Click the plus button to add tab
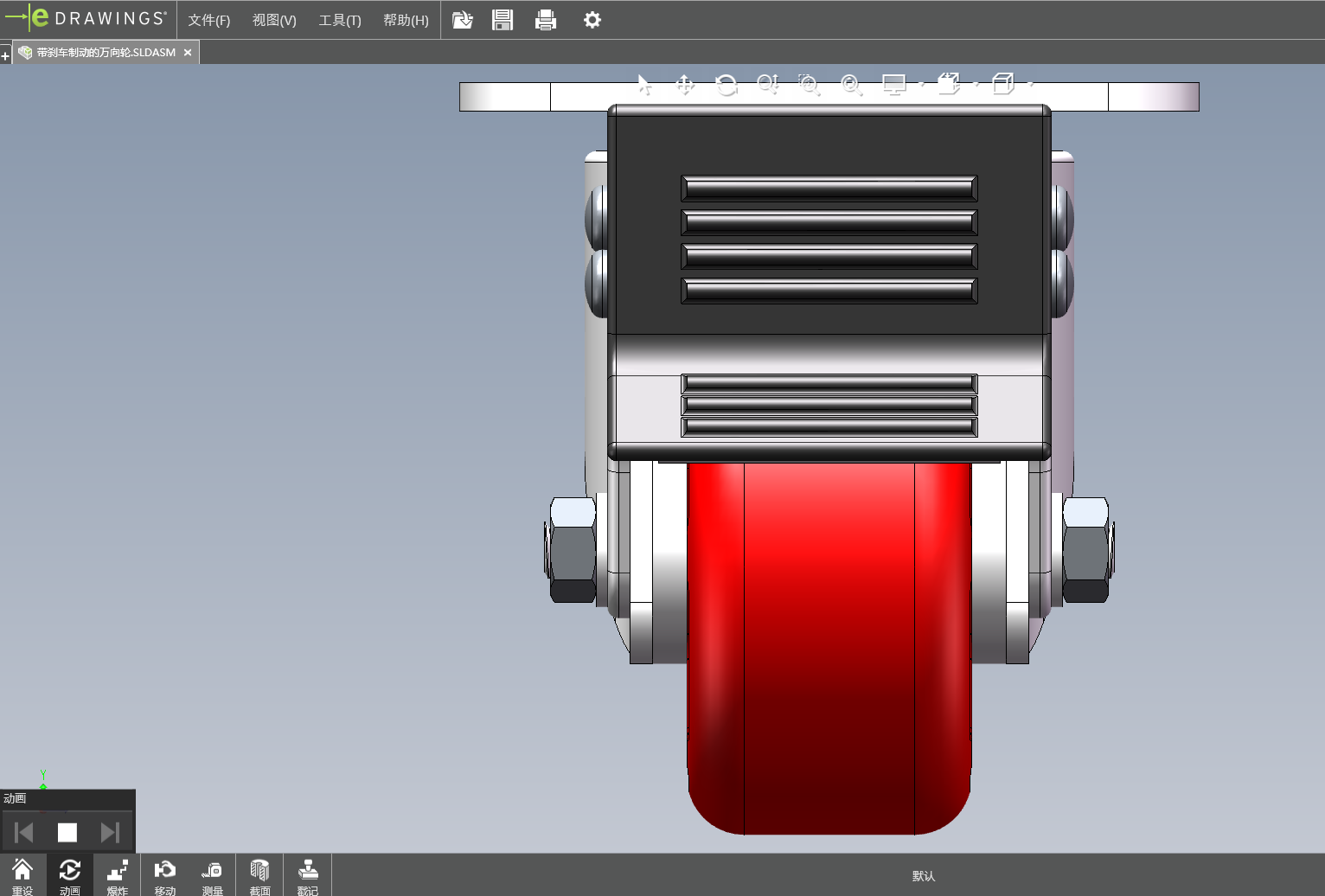The height and width of the screenshot is (896, 1325). (x=5, y=56)
